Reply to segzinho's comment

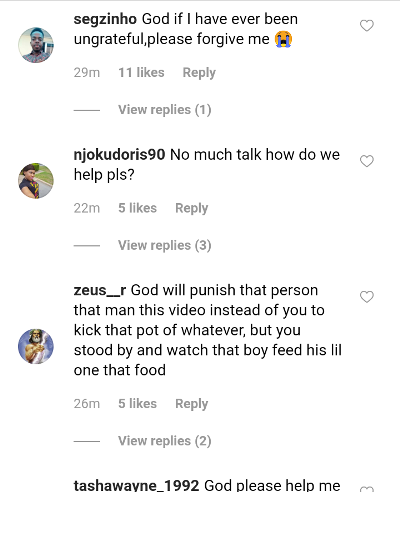click(x=199, y=73)
